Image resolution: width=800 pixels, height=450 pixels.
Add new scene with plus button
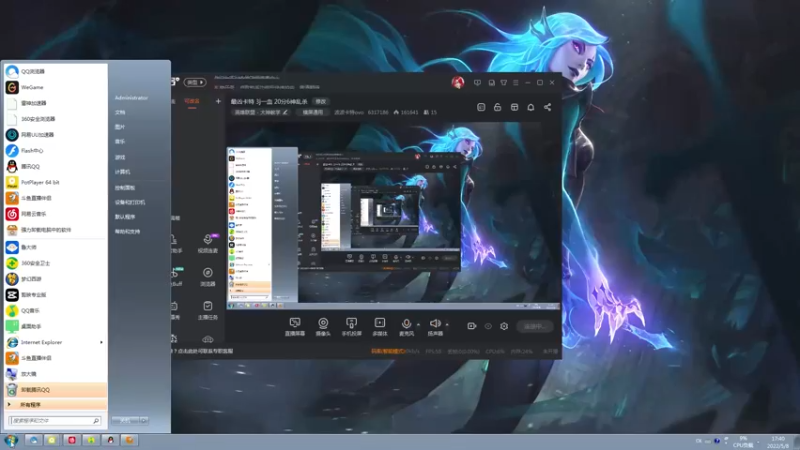[x=218, y=101]
